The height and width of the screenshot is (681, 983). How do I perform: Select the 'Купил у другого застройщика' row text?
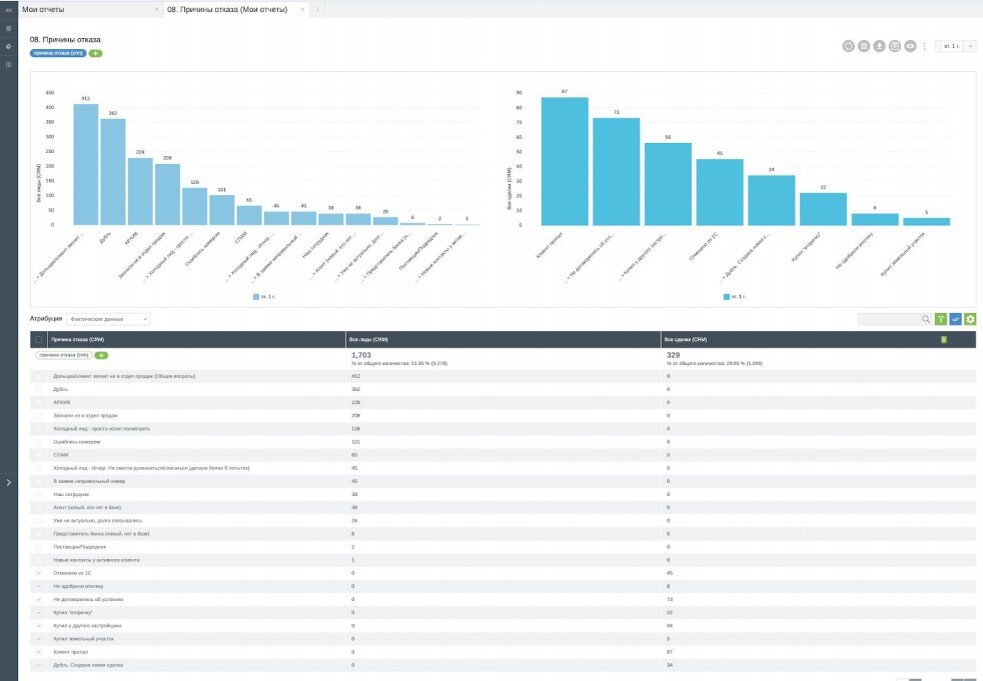click(87, 626)
